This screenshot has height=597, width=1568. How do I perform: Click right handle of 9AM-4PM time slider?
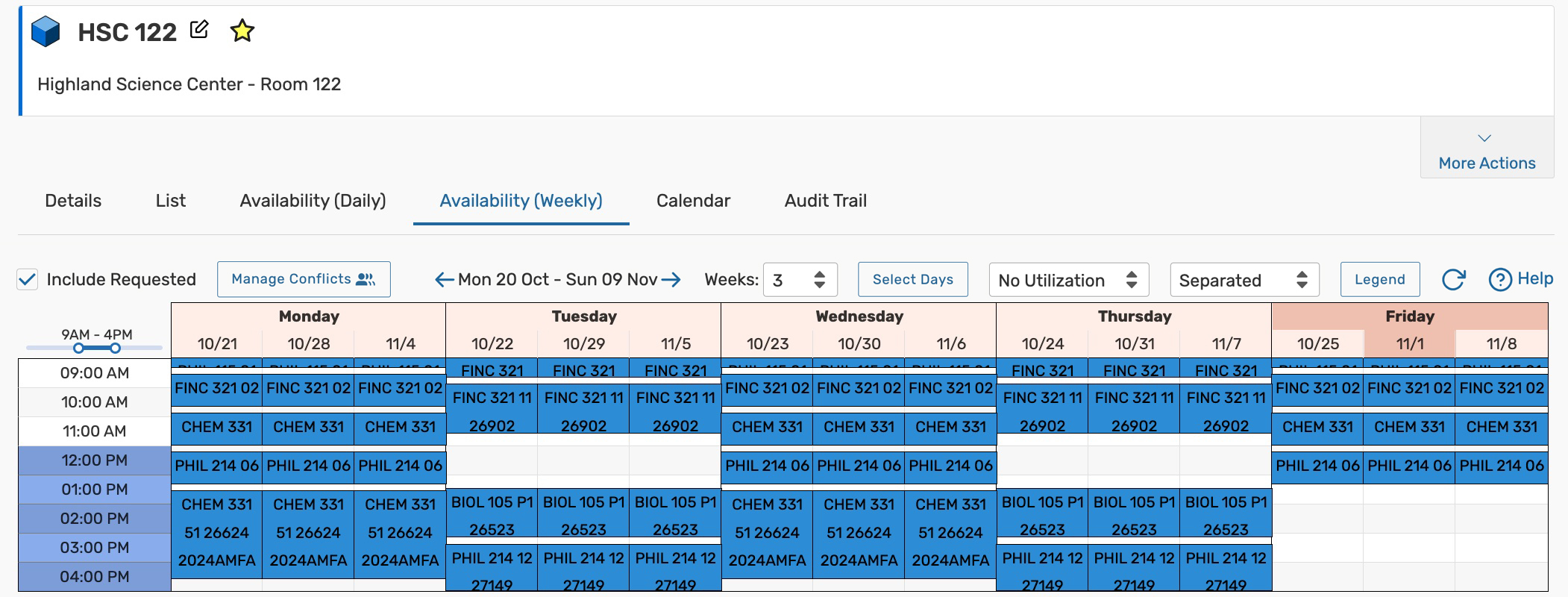115,348
